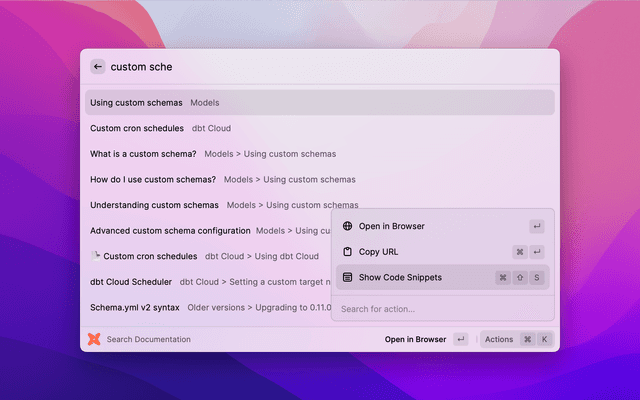Open the Actions panel button

pyautogui.click(x=499, y=339)
